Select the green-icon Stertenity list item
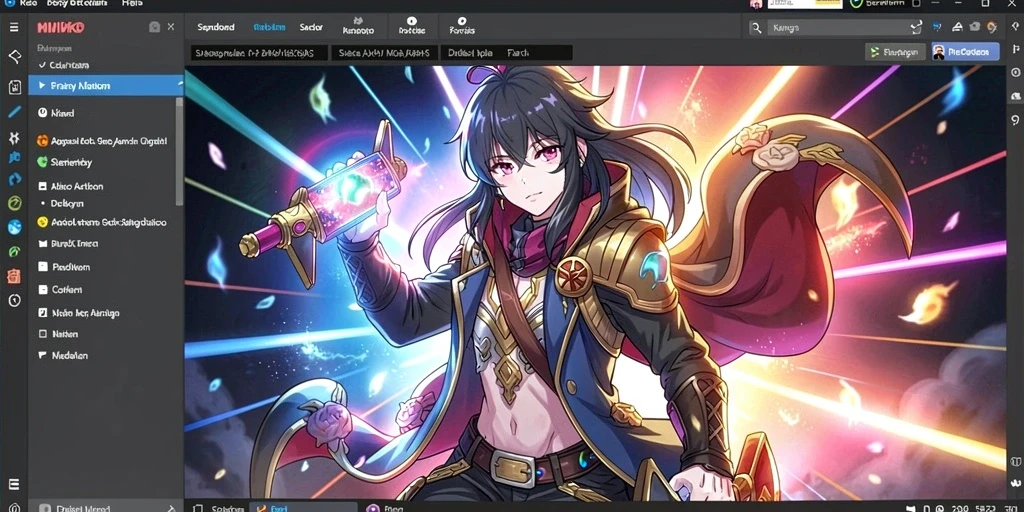The image size is (1024, 512). tap(65, 162)
